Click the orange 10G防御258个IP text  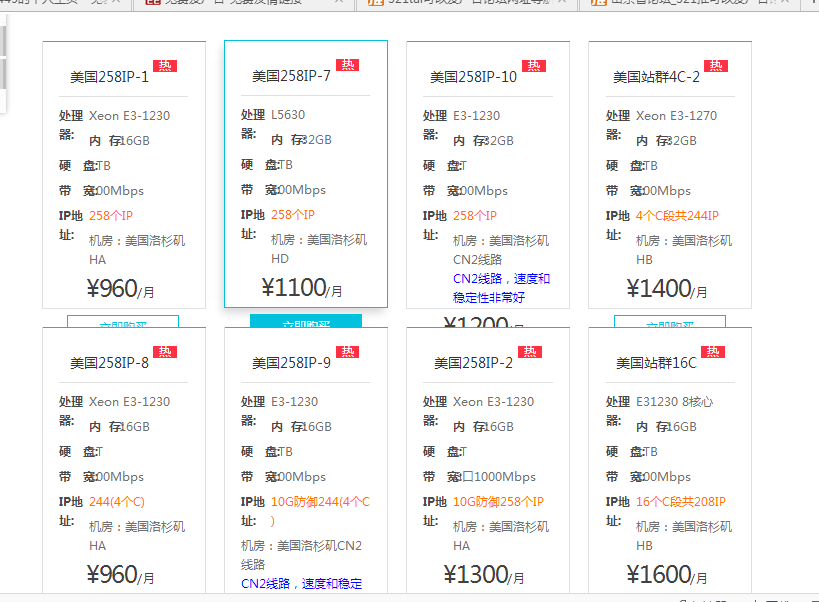tap(498, 502)
